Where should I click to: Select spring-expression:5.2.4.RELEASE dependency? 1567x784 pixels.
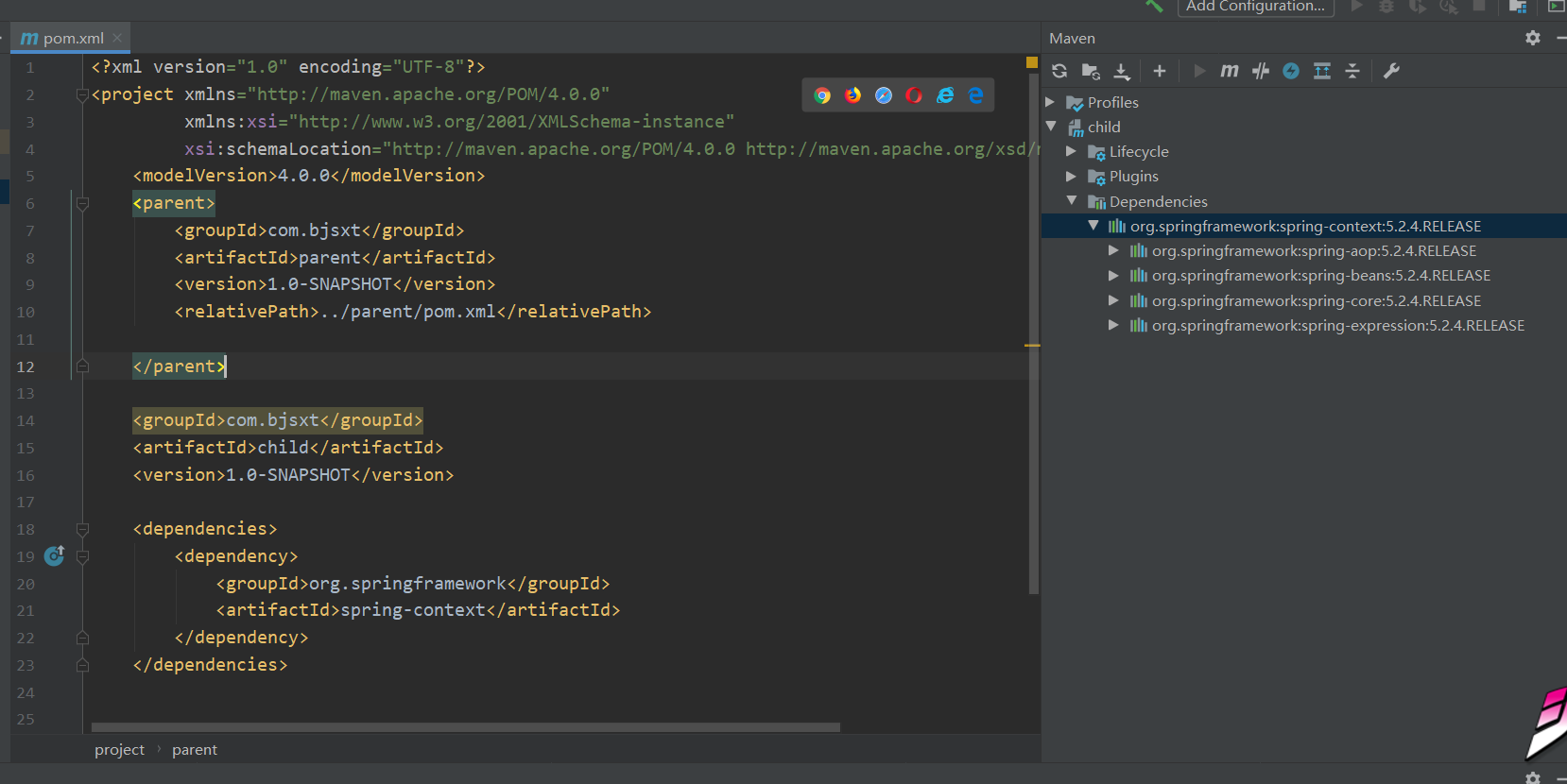(1337, 325)
